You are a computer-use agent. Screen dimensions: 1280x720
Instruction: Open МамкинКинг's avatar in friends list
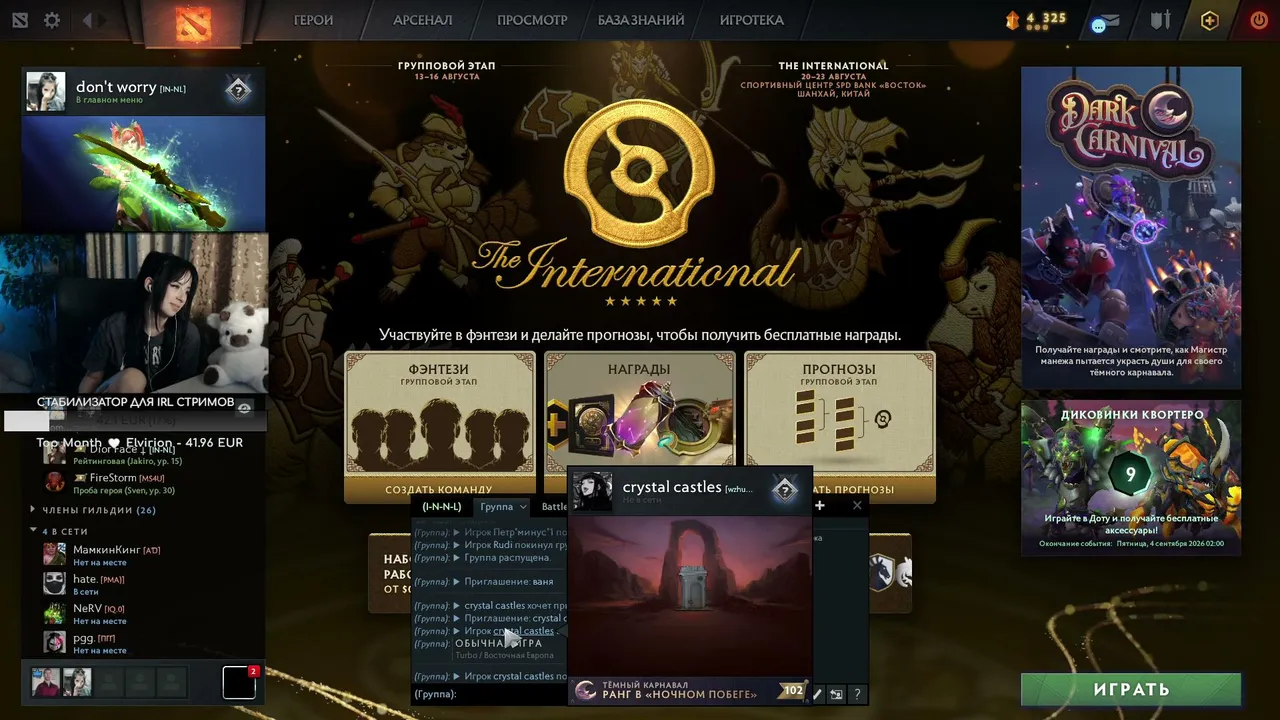(55, 554)
